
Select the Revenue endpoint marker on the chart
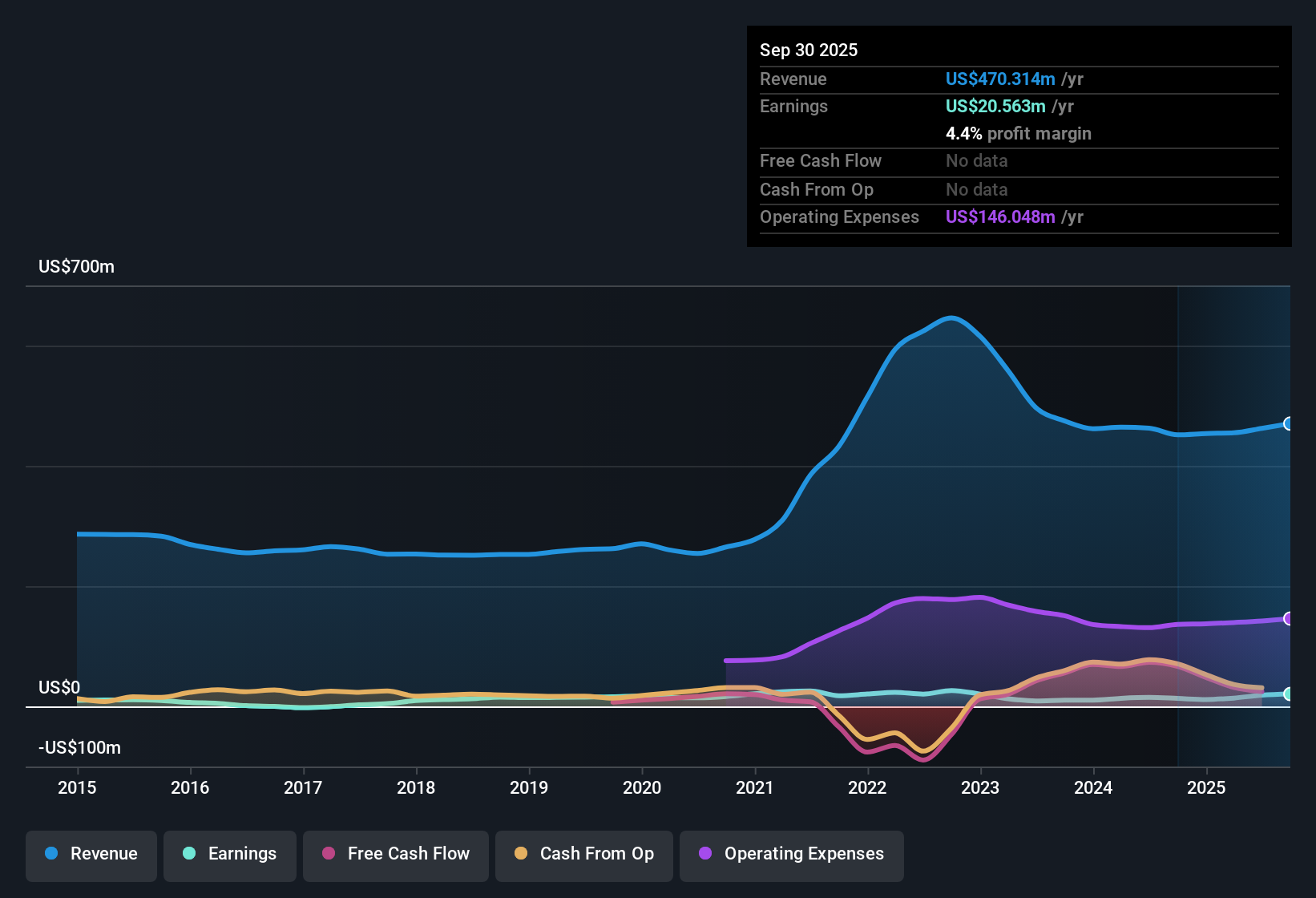click(x=1289, y=423)
